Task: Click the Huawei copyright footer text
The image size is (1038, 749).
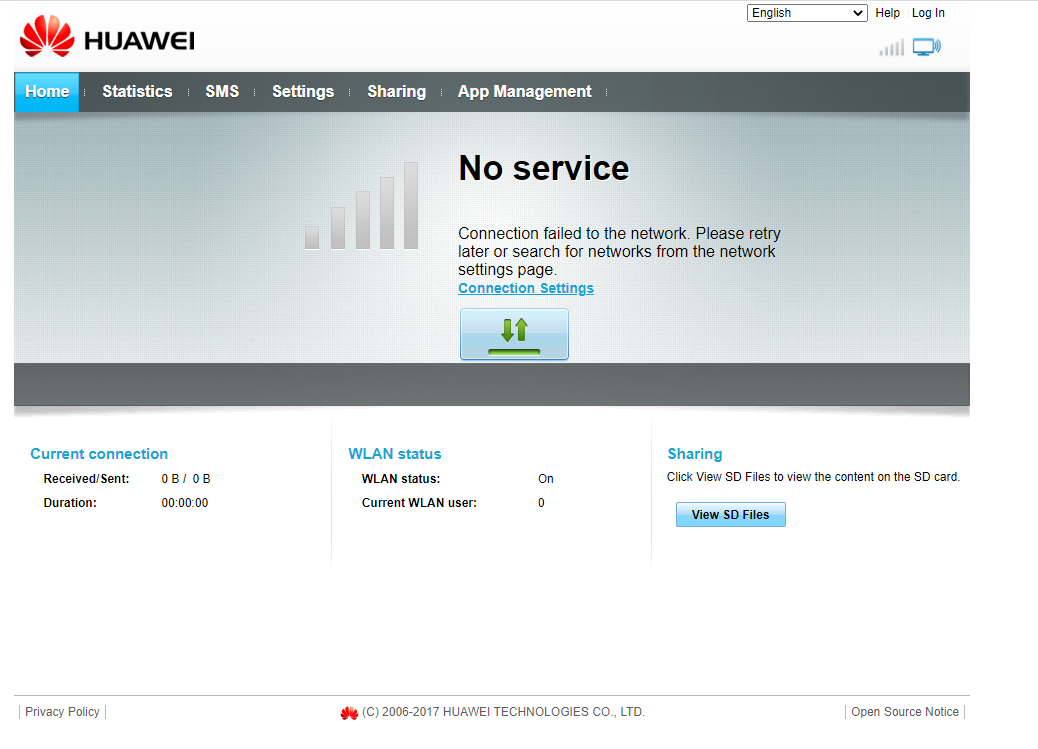Action: click(503, 712)
